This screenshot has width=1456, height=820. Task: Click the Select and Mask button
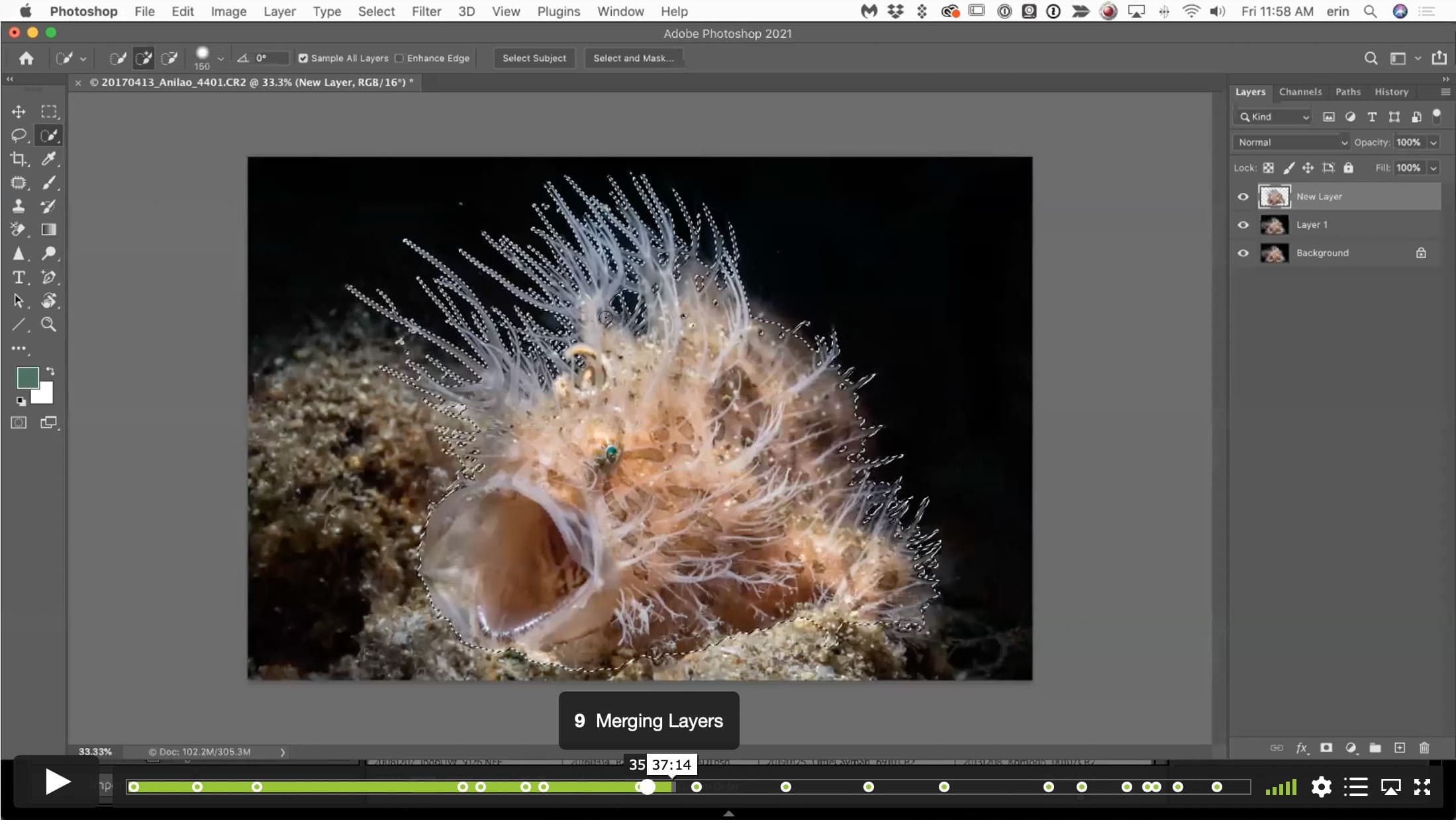634,58
